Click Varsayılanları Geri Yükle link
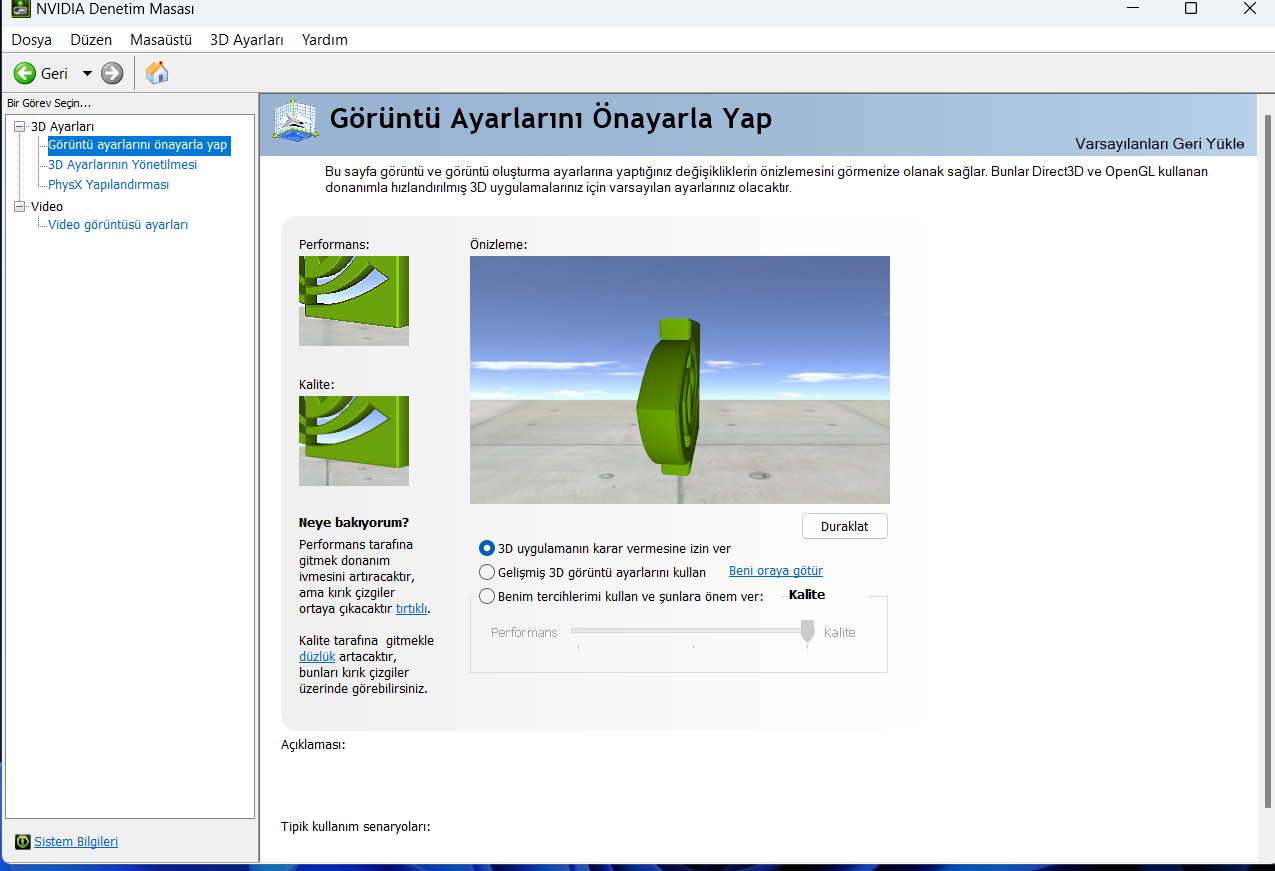The image size is (1275, 871). [x=1160, y=144]
